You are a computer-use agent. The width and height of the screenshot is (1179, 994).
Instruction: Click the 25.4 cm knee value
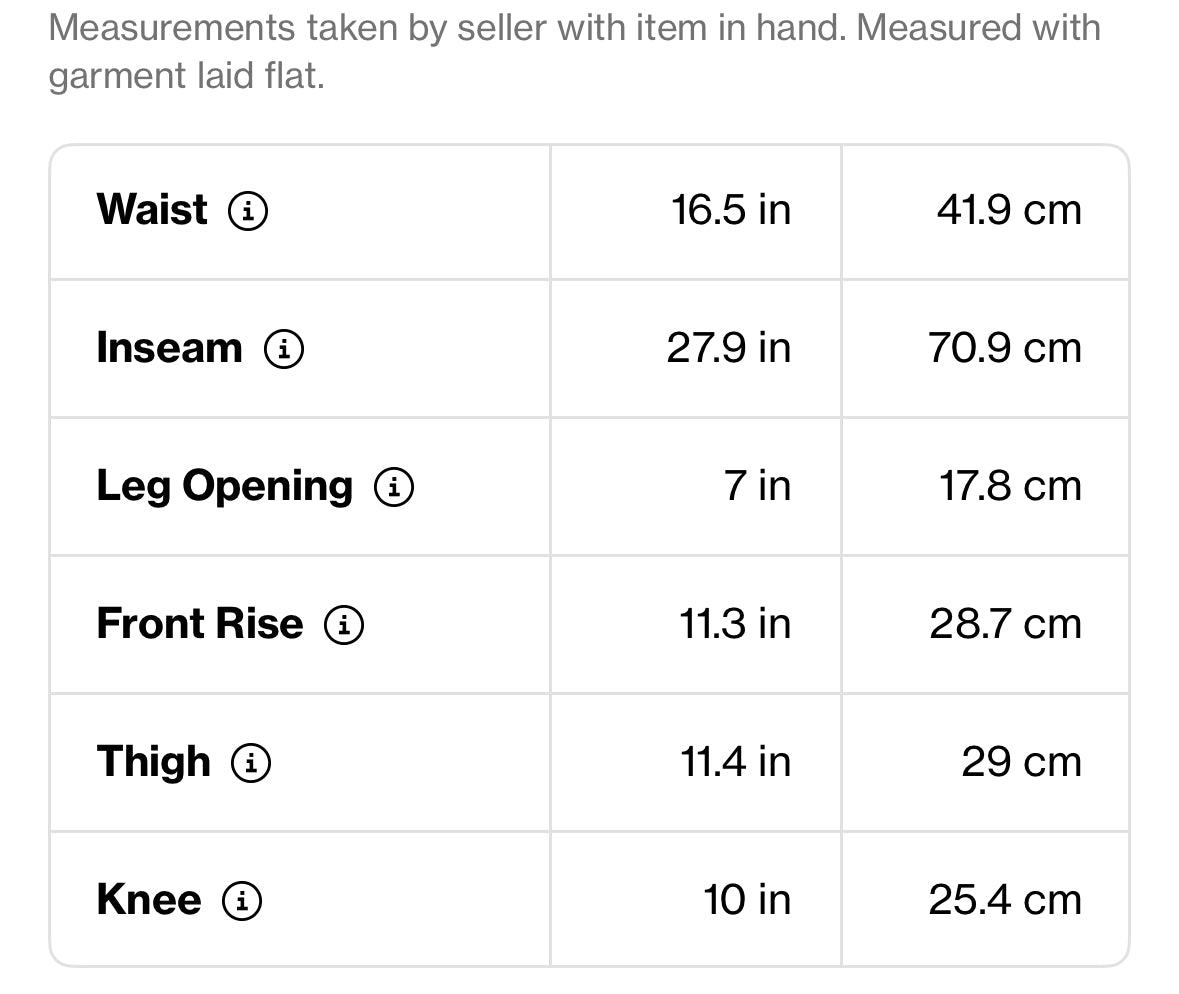point(1005,900)
